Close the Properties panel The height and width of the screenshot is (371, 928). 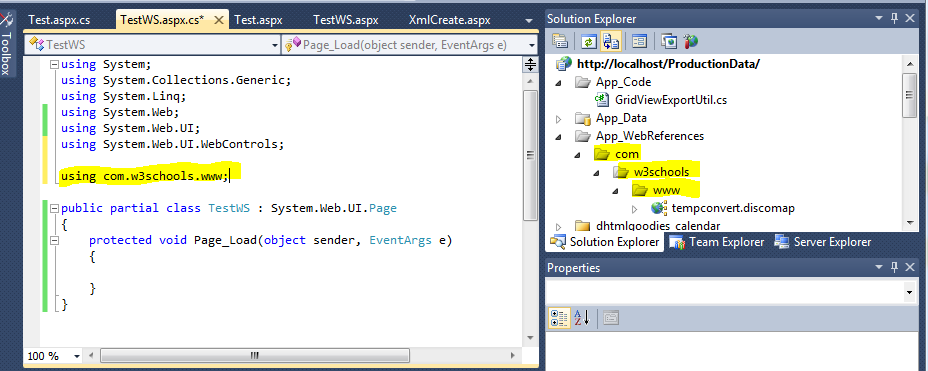(x=911, y=267)
